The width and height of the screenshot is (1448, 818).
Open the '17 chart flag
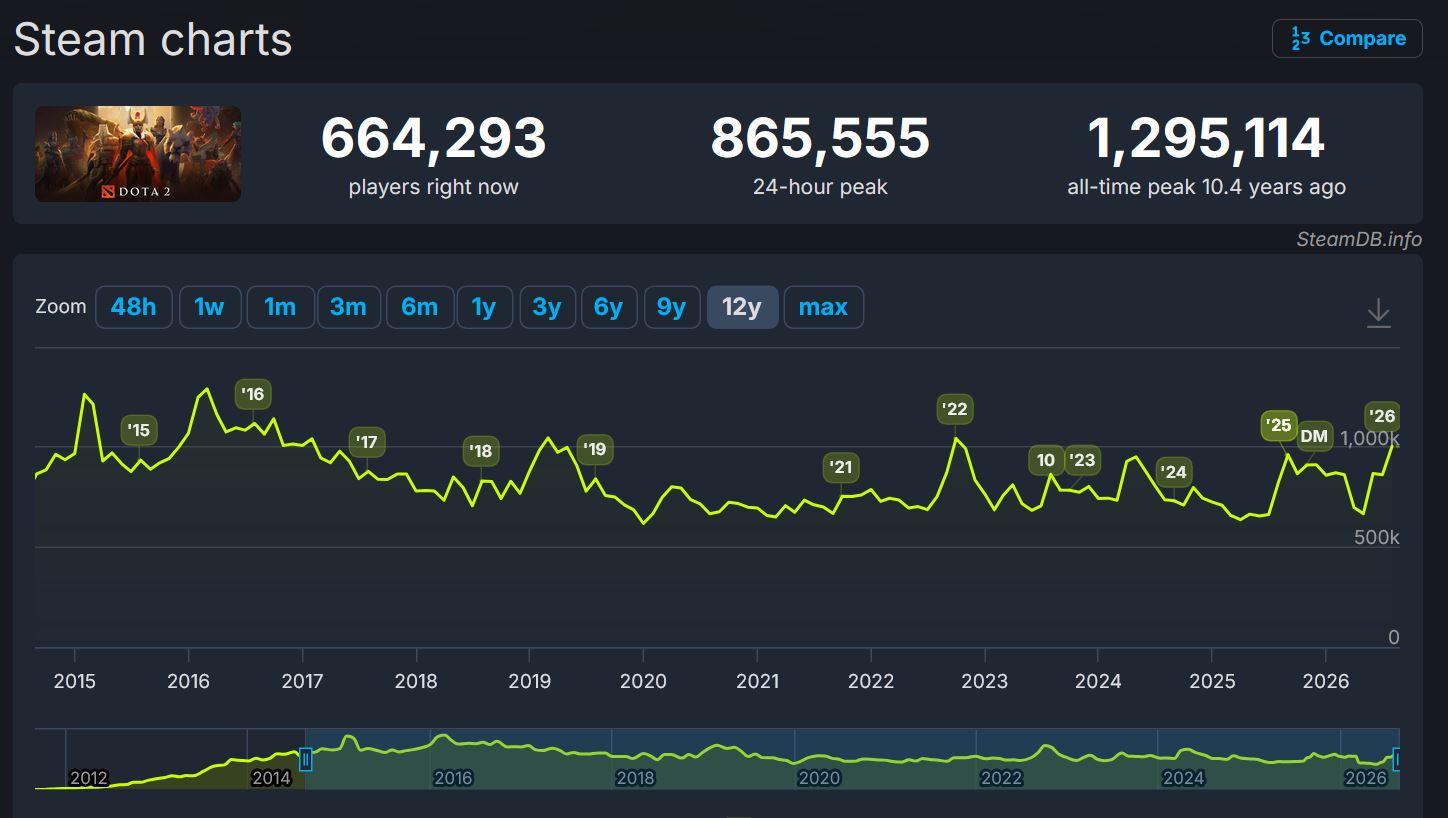pos(367,442)
